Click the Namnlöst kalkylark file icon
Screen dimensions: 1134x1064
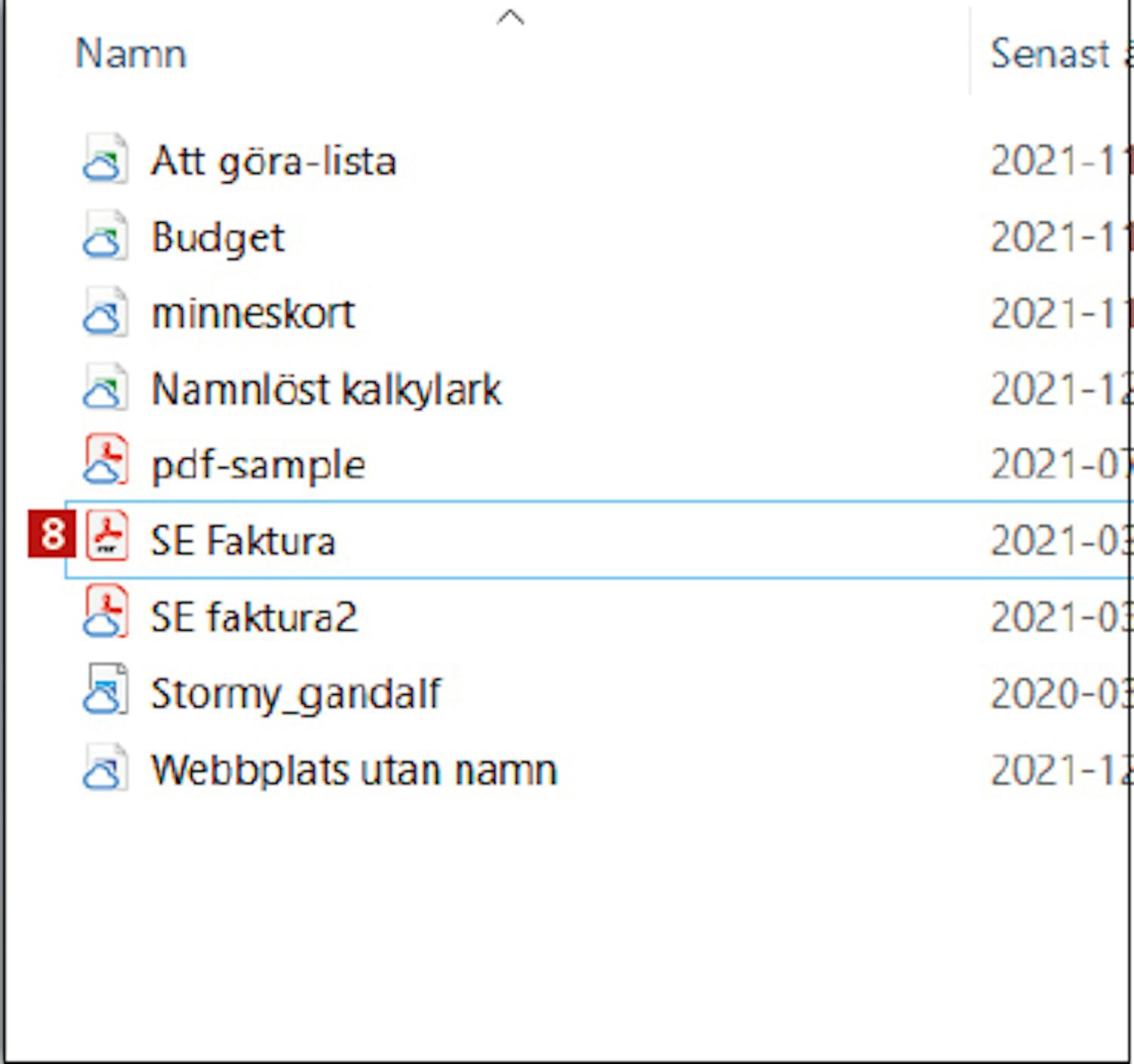point(105,388)
